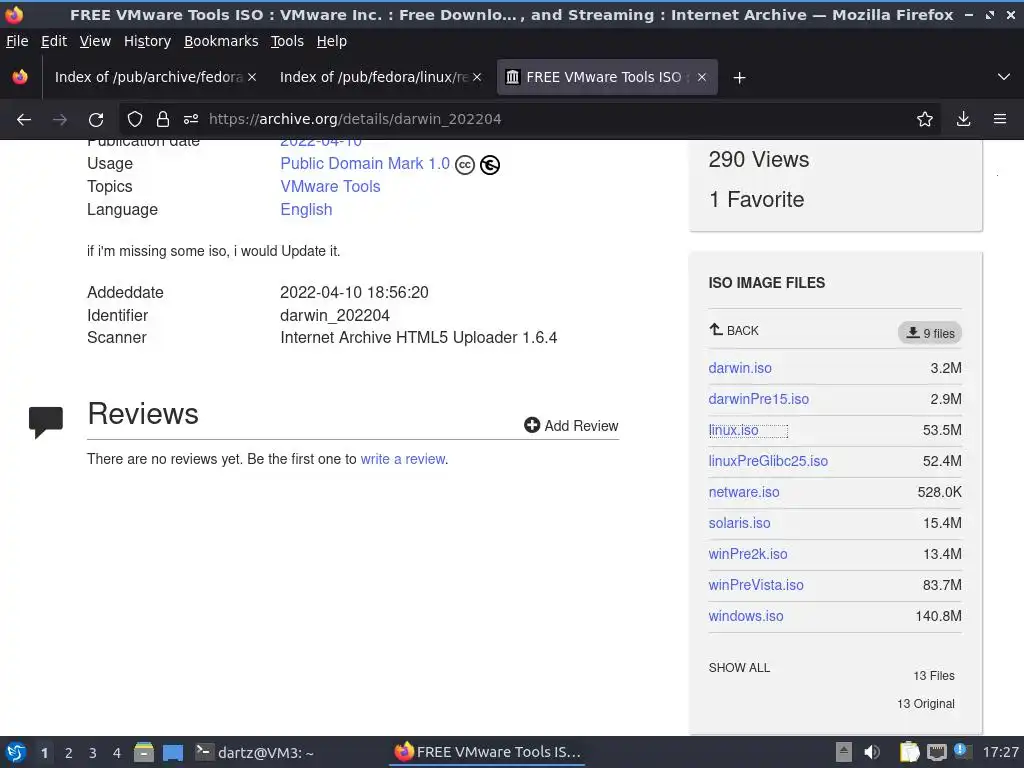Viewport: 1024px width, 768px height.
Task: Open the Edit menu
Action: (x=54, y=41)
